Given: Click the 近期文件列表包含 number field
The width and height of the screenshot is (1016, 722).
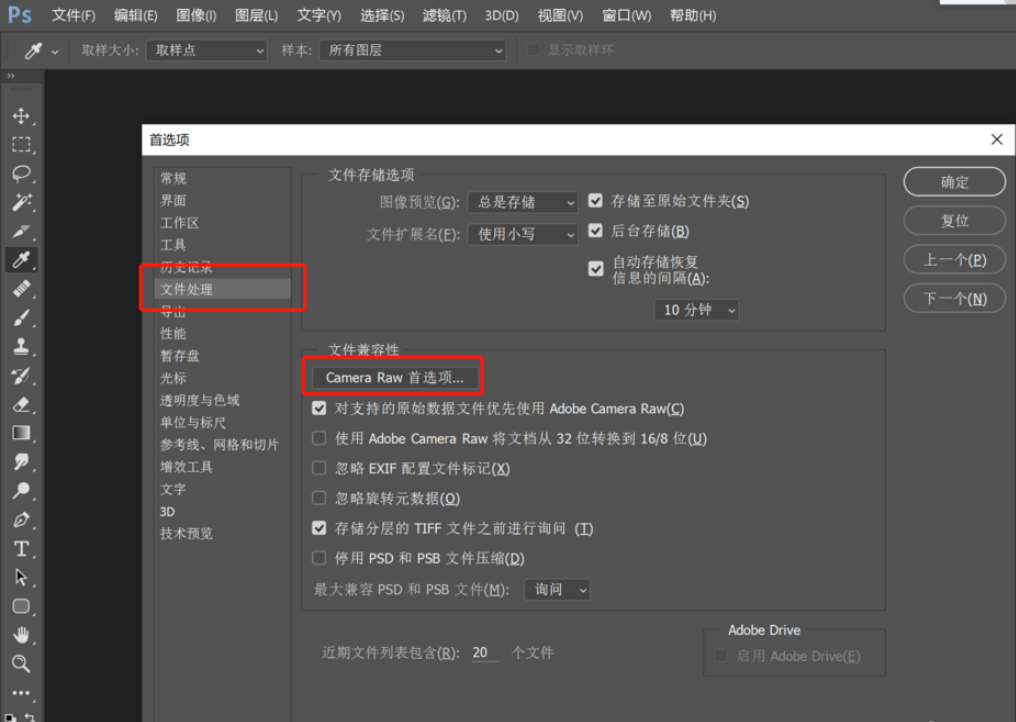Looking at the screenshot, I should 484,653.
